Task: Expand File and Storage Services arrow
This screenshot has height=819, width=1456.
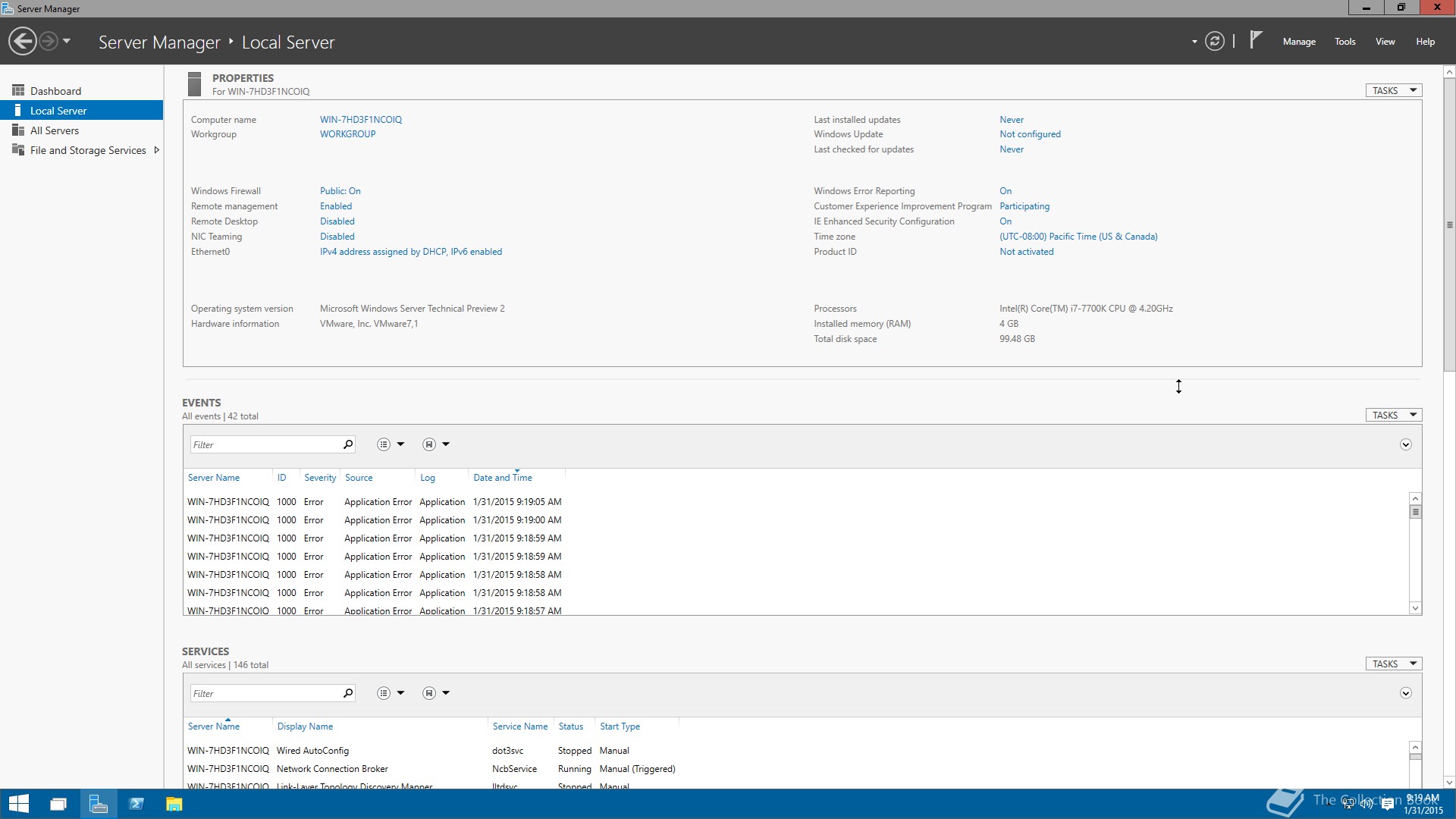Action: coord(156,150)
